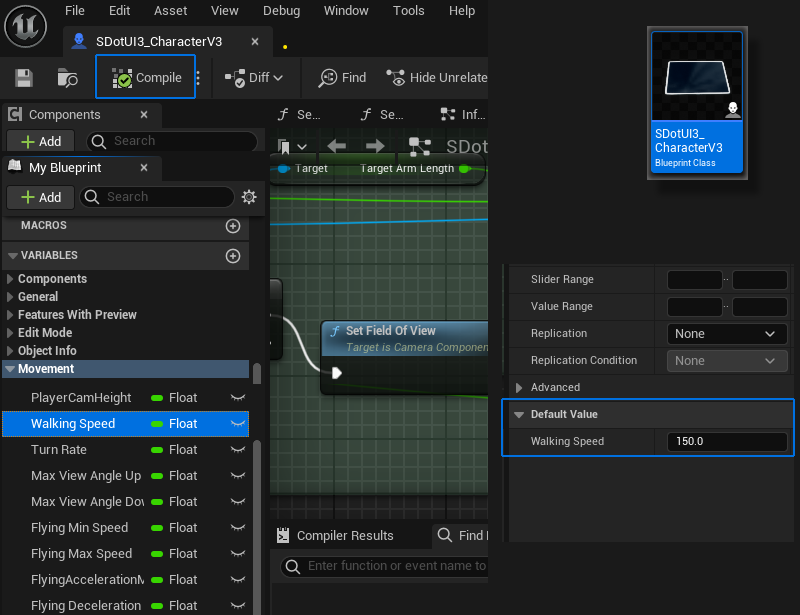The height and width of the screenshot is (615, 800).
Task: Click Add button in Components panel
Action: 41,141
